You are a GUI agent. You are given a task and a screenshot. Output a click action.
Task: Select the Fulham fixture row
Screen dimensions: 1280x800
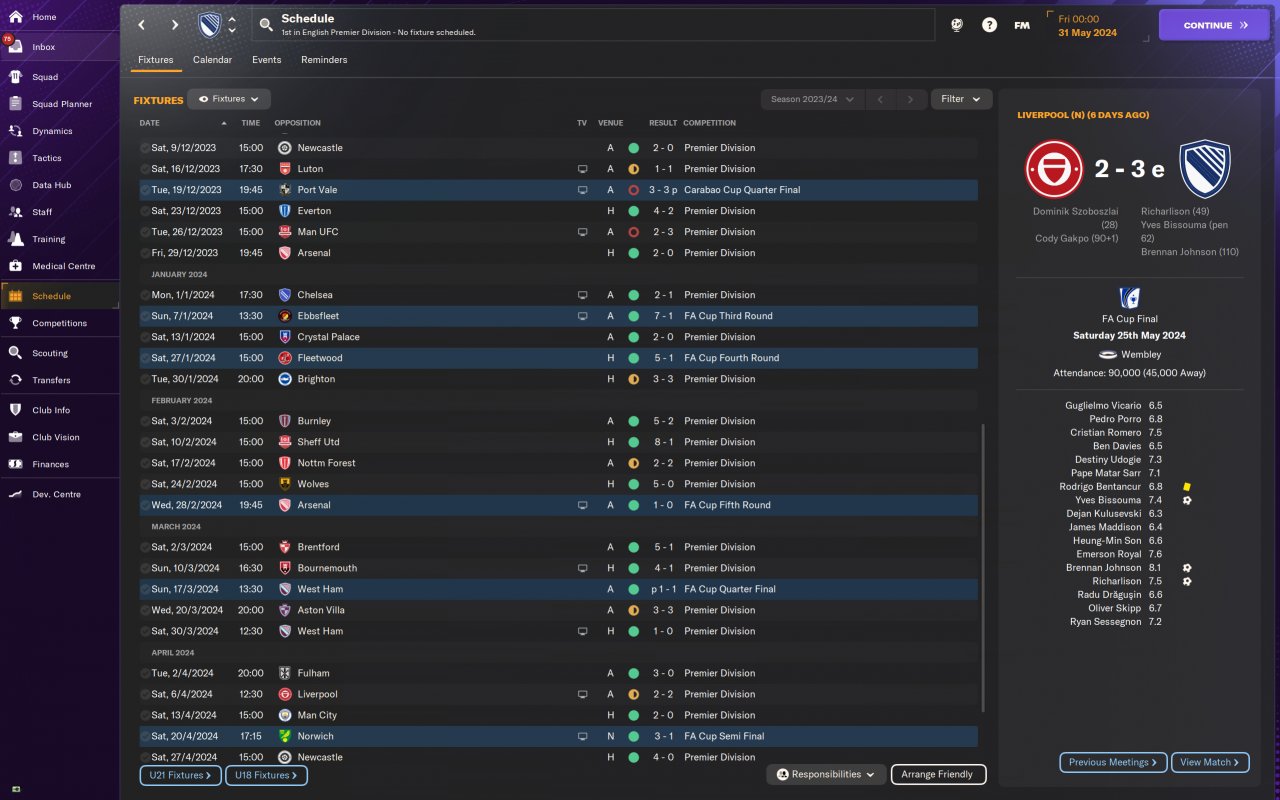[x=558, y=673]
